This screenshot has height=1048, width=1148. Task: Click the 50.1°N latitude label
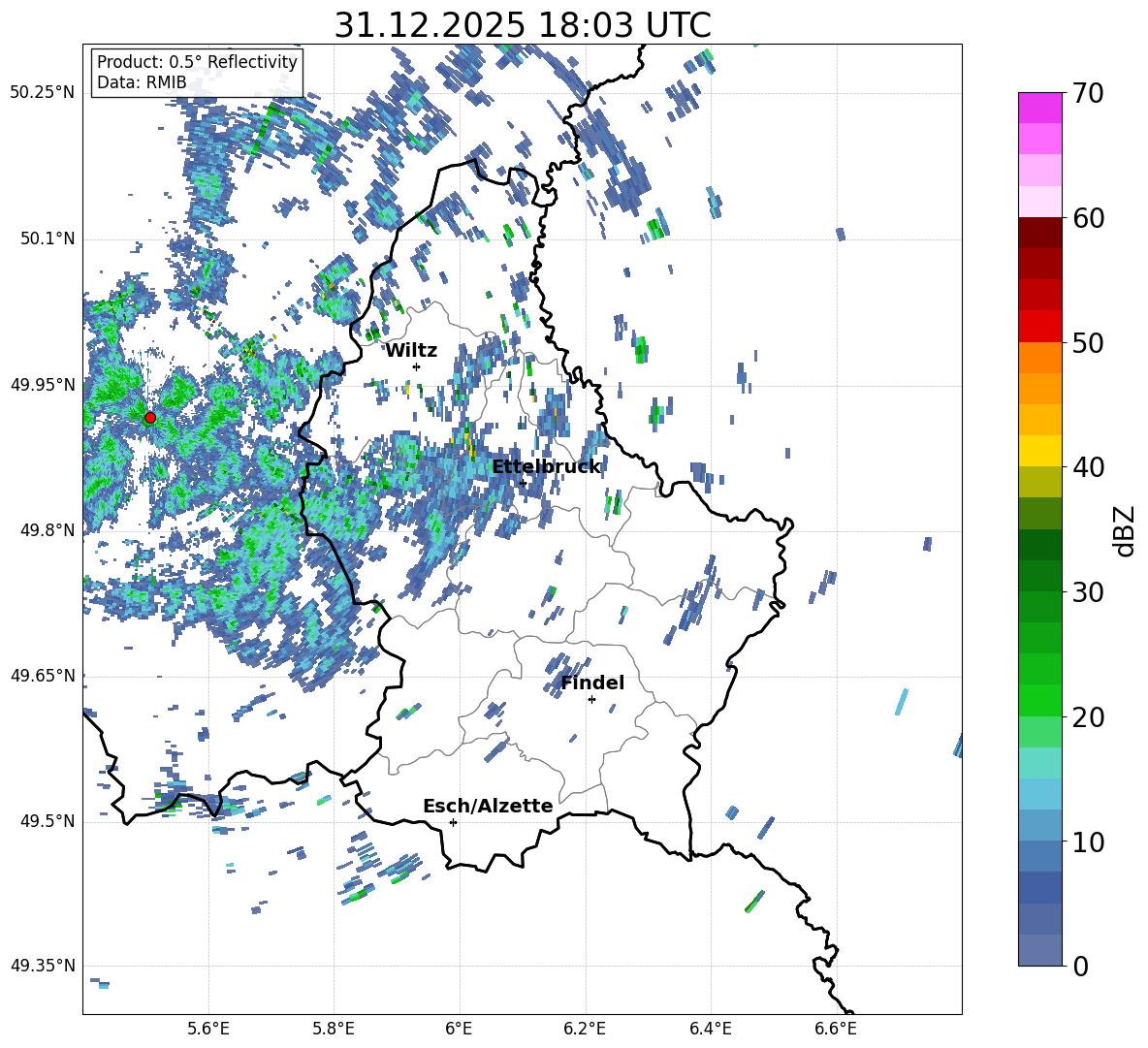point(47,238)
